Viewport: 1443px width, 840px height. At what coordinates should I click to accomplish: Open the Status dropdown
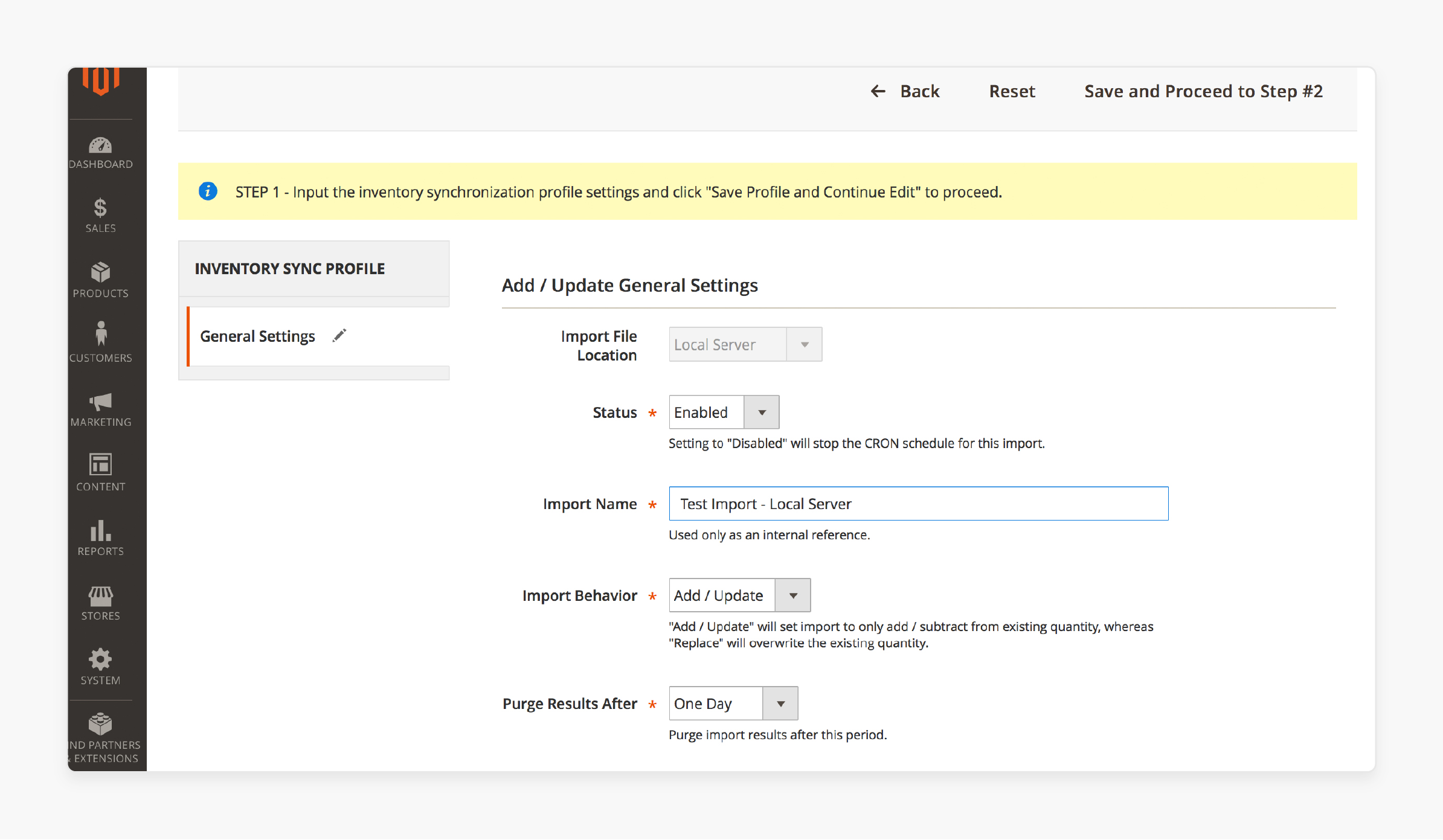(724, 412)
